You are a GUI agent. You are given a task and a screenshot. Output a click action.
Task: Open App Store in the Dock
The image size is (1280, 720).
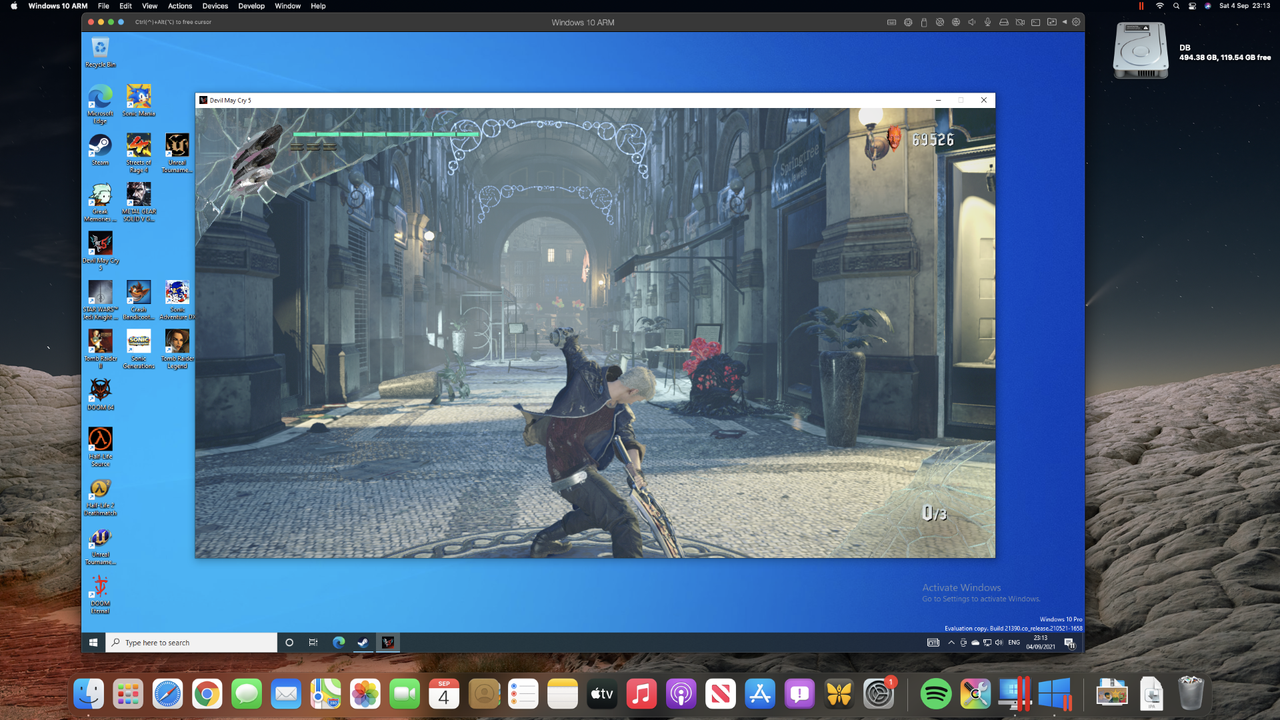pos(759,693)
